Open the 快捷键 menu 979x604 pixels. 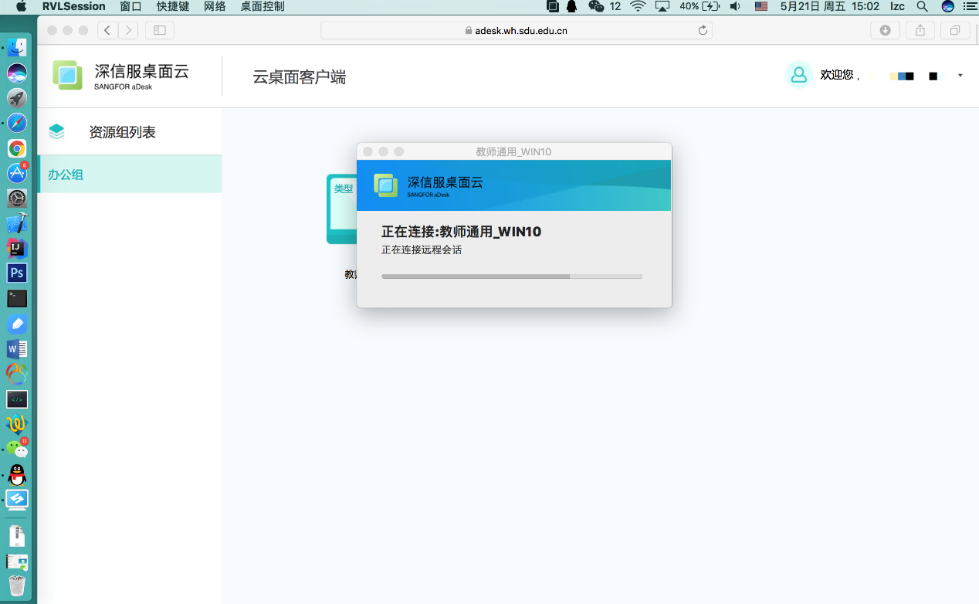(173, 6)
